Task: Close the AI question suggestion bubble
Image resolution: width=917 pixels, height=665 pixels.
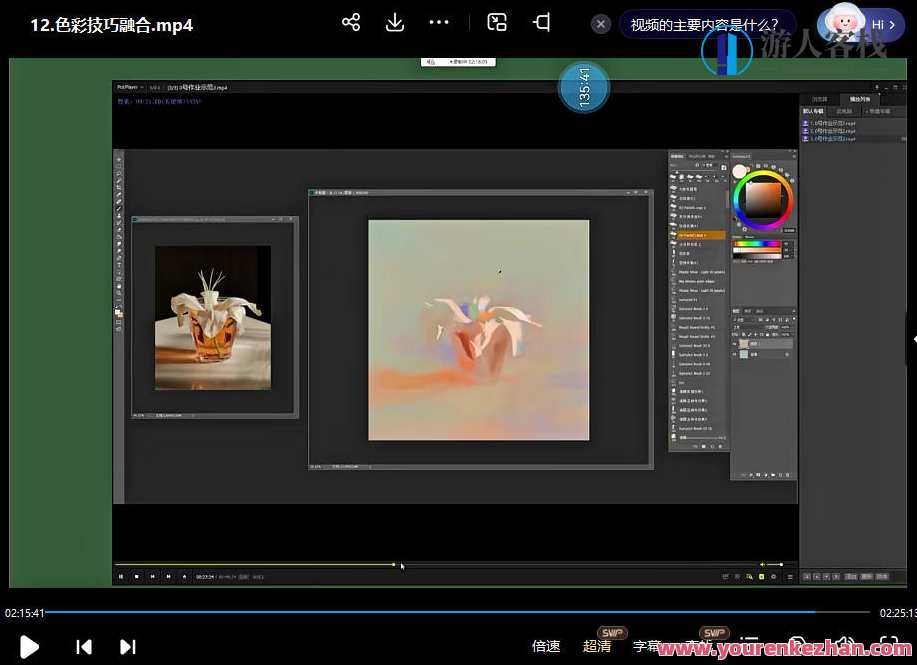Action: pos(600,24)
